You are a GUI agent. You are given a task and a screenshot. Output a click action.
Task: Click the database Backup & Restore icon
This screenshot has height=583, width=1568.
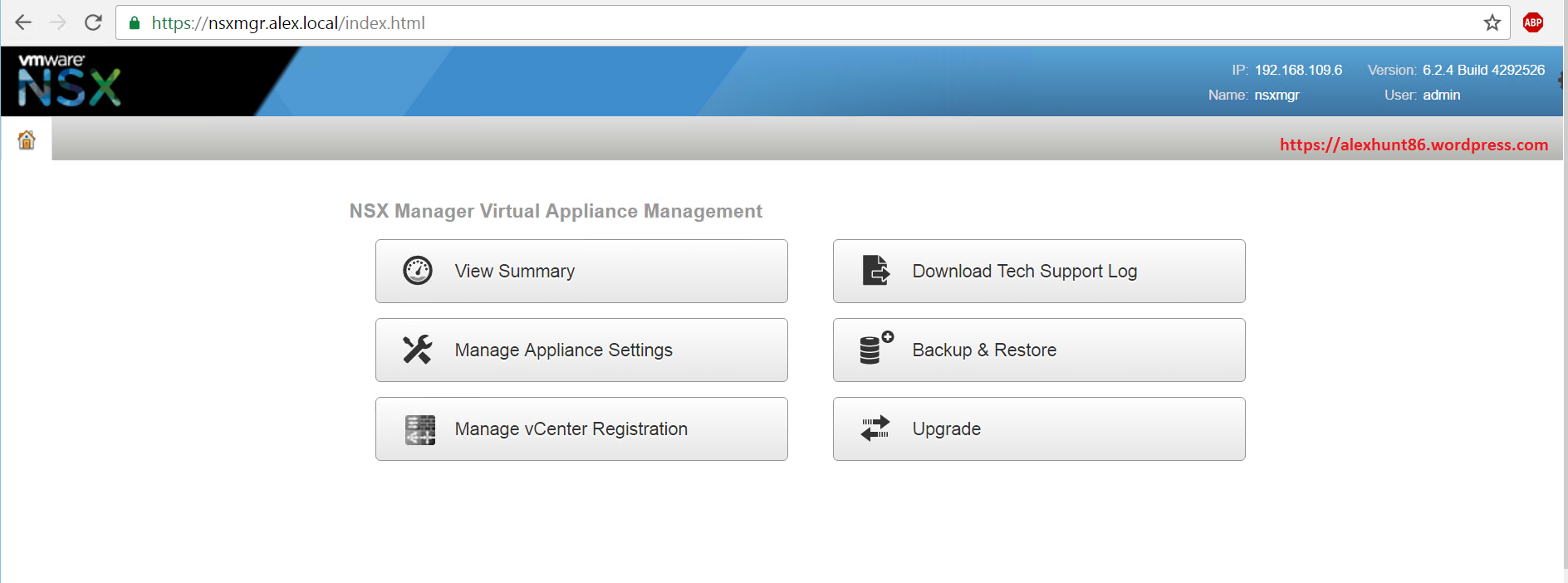pos(875,349)
